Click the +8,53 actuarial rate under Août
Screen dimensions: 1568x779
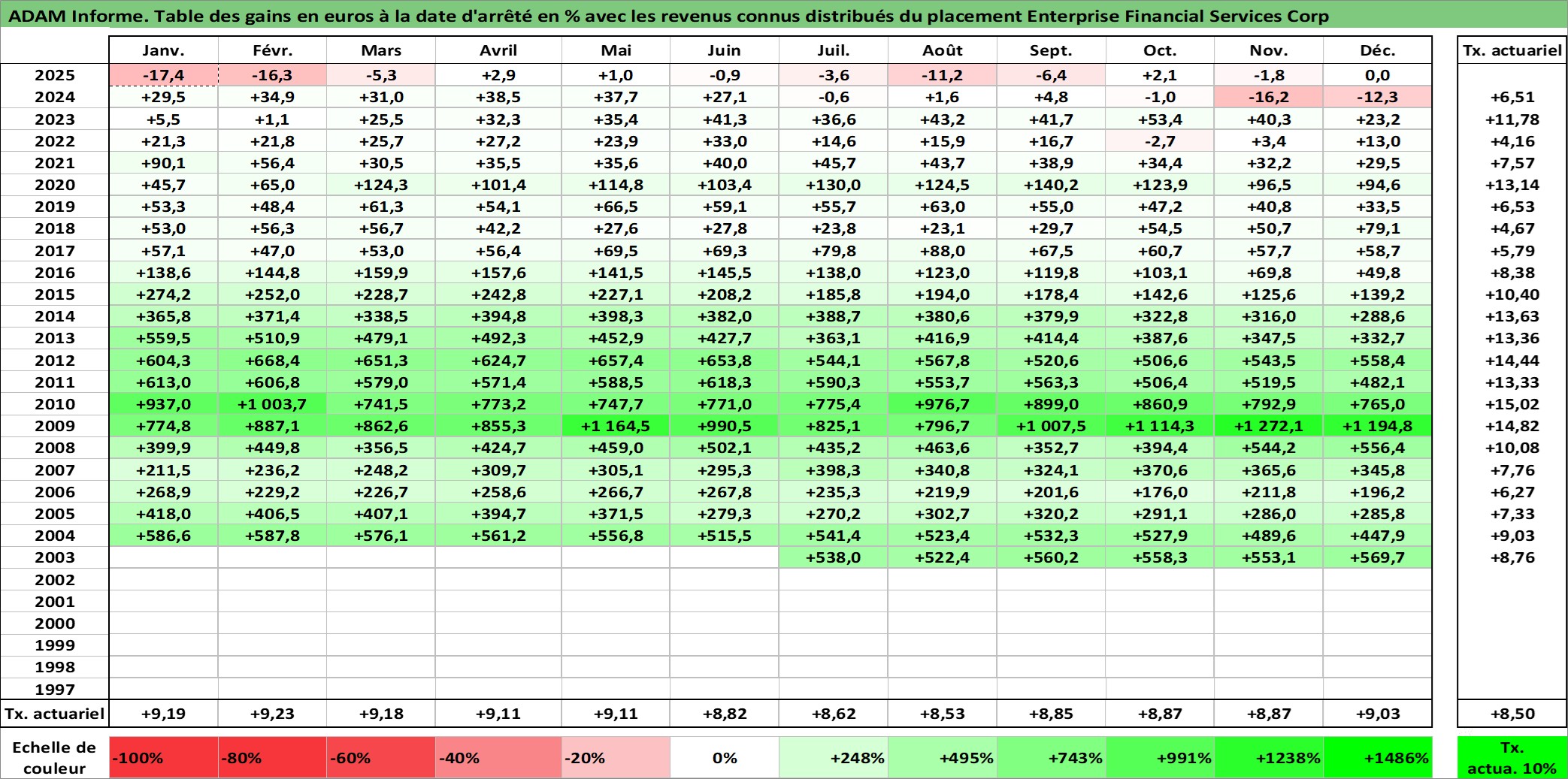(943, 714)
